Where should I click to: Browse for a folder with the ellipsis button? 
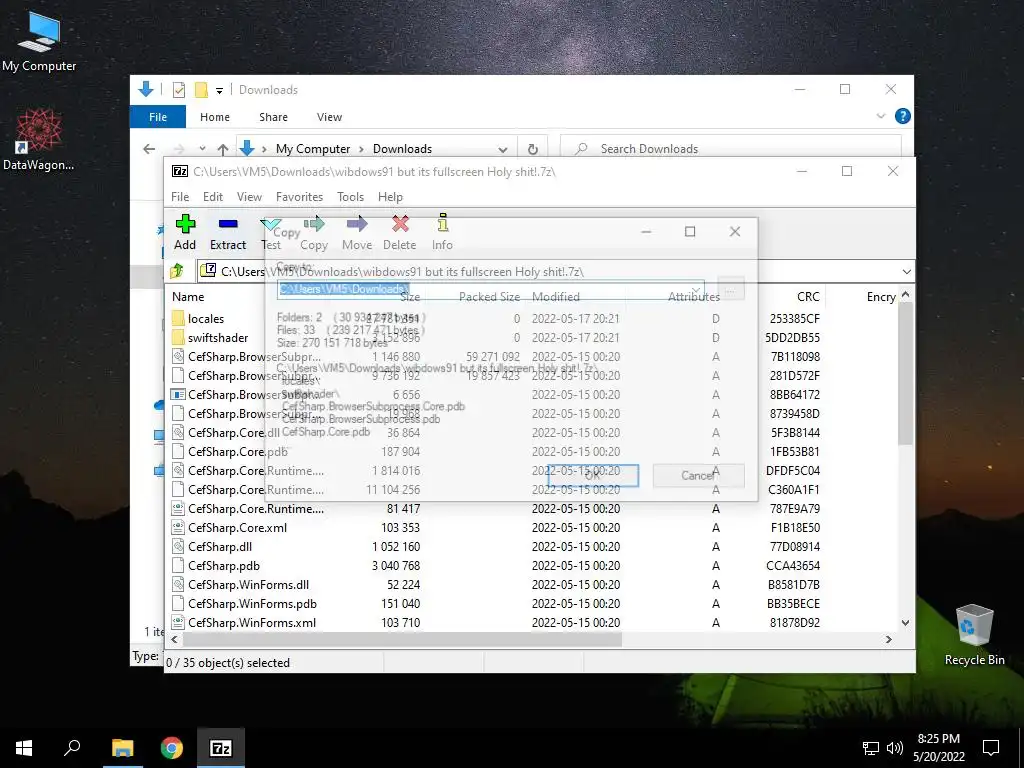pos(731,289)
